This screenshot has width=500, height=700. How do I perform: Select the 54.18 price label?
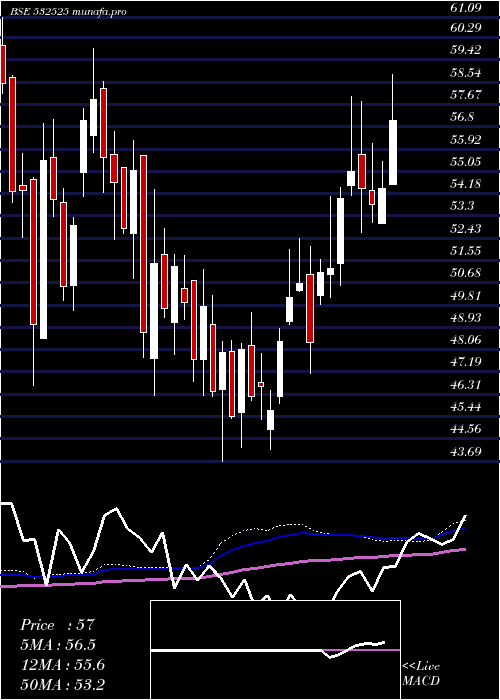[466, 183]
